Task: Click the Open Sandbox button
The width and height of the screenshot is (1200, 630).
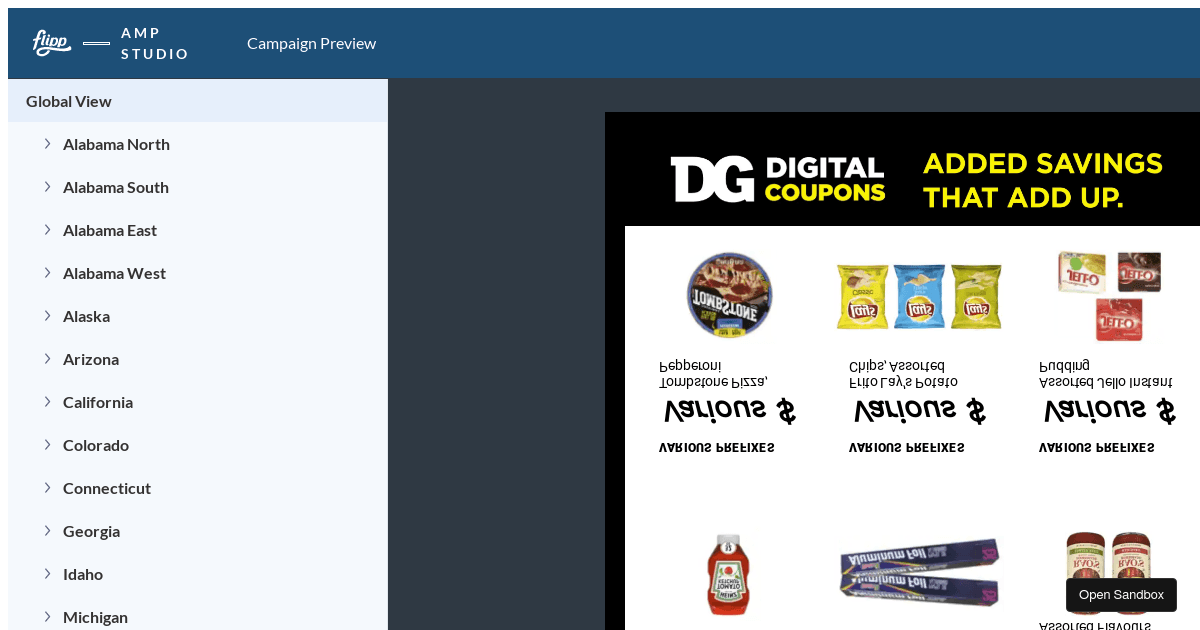Action: click(x=1121, y=595)
